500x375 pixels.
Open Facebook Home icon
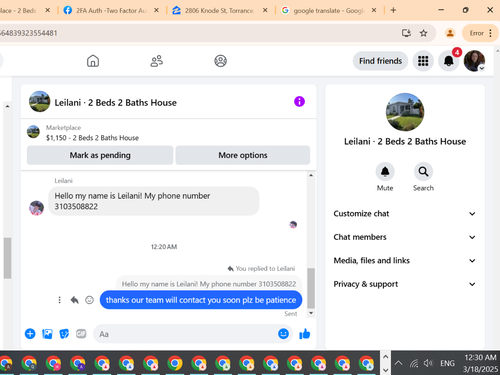[x=93, y=61]
